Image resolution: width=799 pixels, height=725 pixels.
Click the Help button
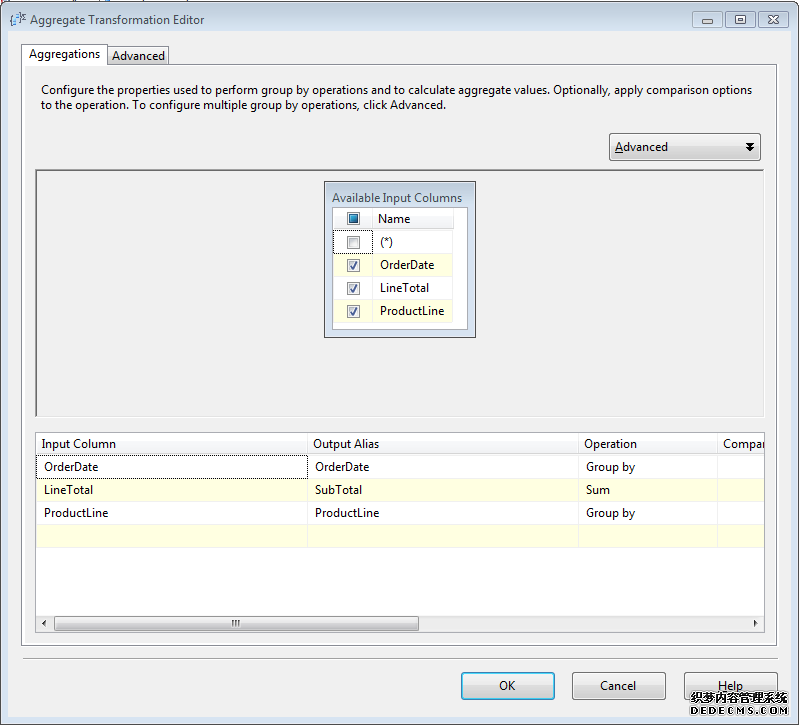(x=730, y=686)
